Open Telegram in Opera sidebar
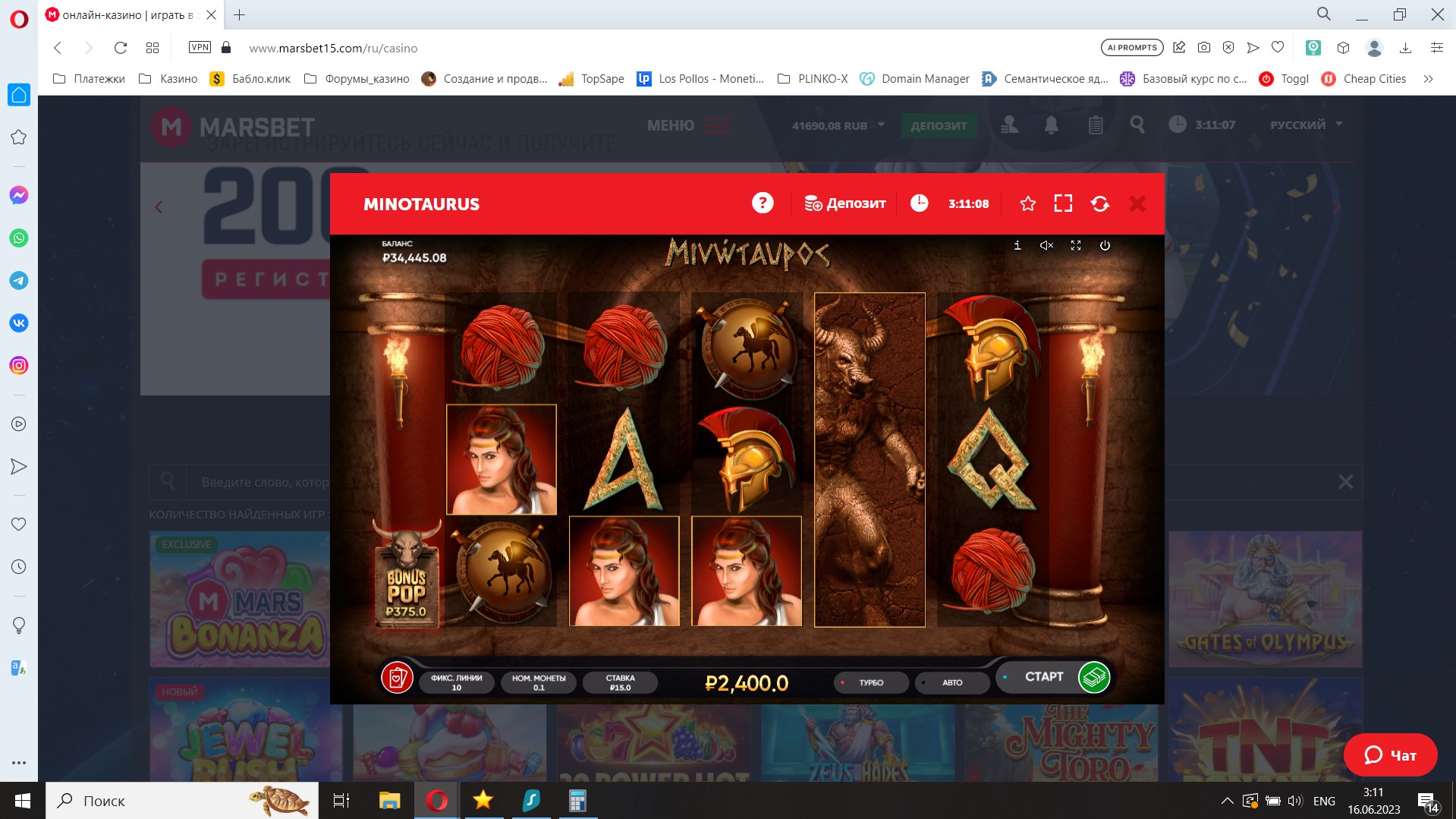The height and width of the screenshot is (819, 1456). point(19,280)
